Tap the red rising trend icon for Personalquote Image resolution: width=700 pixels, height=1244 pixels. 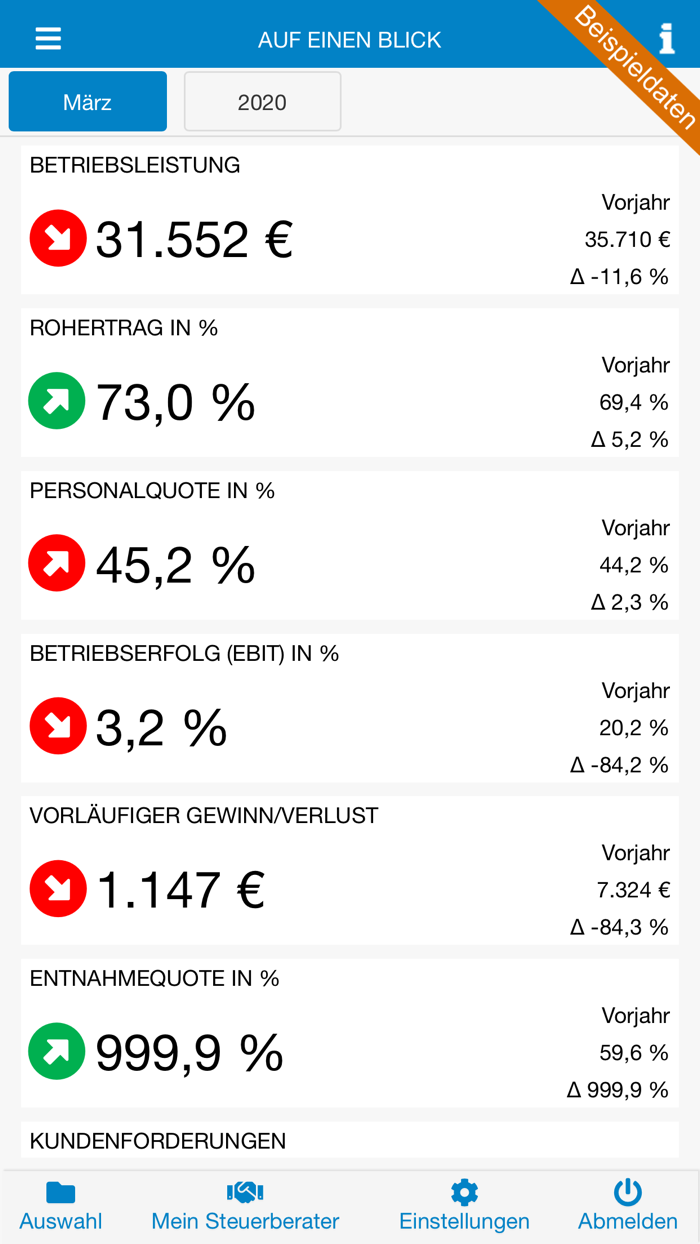click(x=57, y=564)
